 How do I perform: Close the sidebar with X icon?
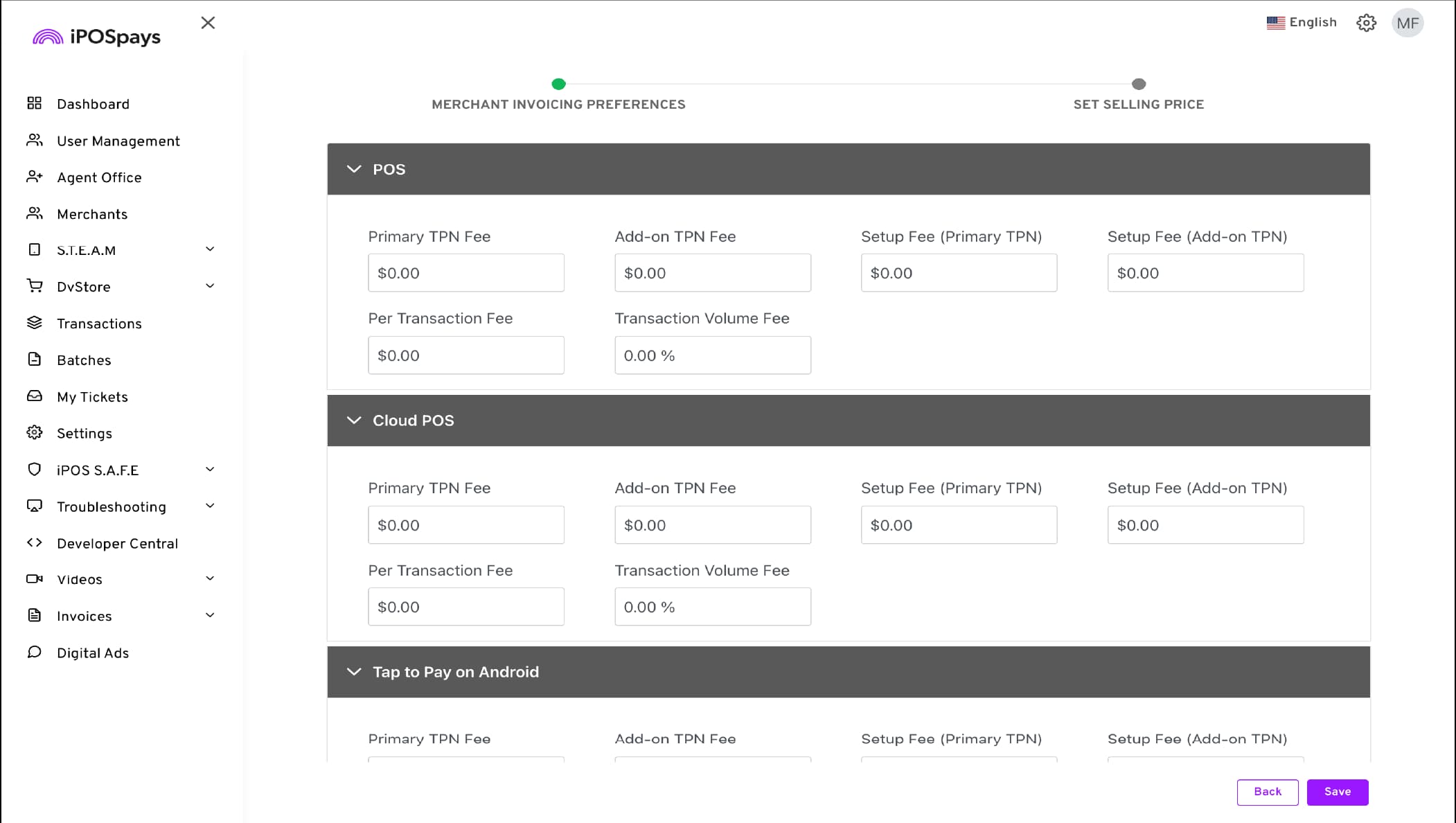(208, 23)
